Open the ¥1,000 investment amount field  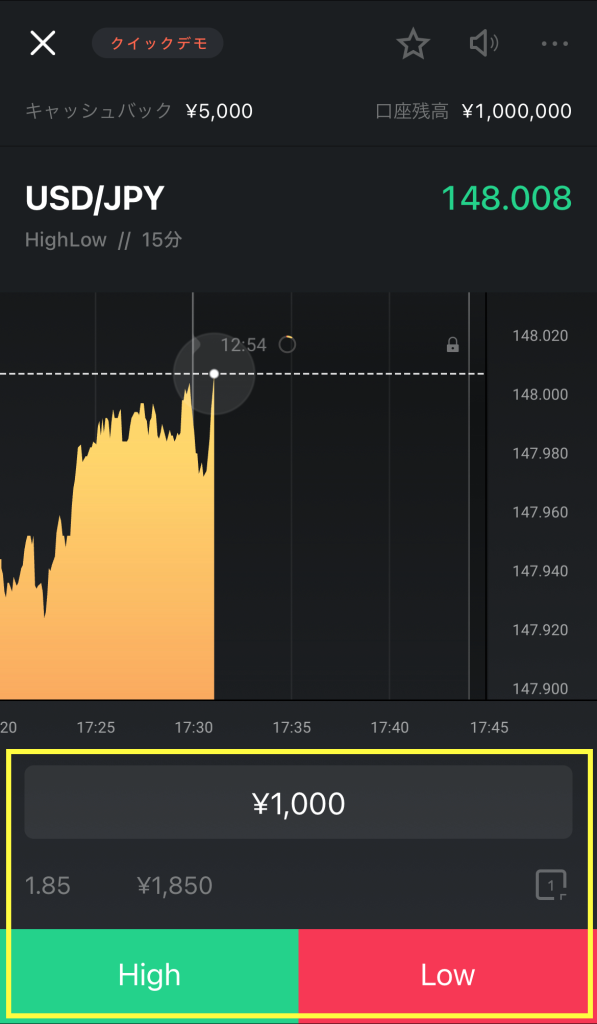click(298, 803)
